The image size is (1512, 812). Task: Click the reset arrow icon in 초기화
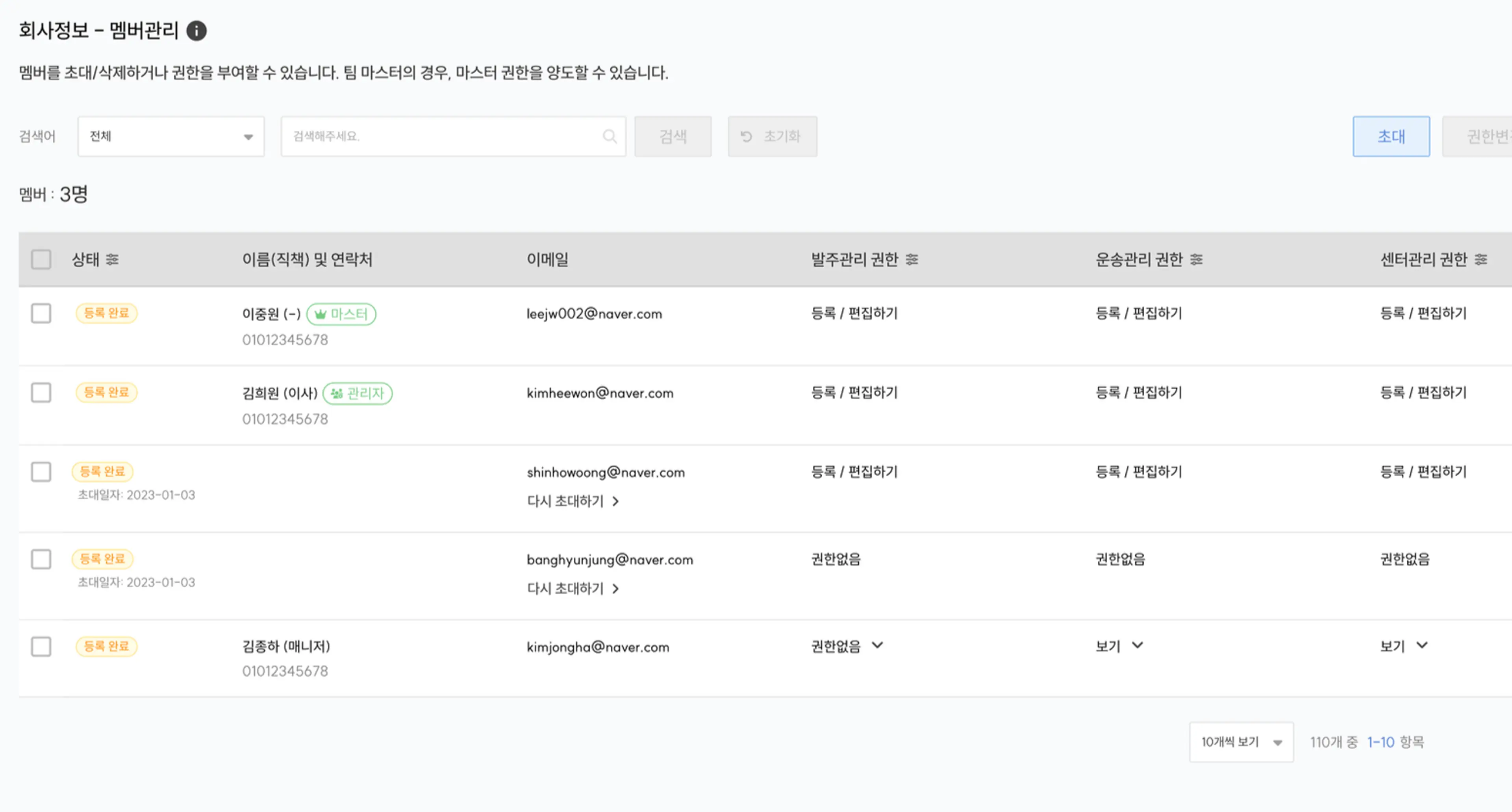[746, 137]
